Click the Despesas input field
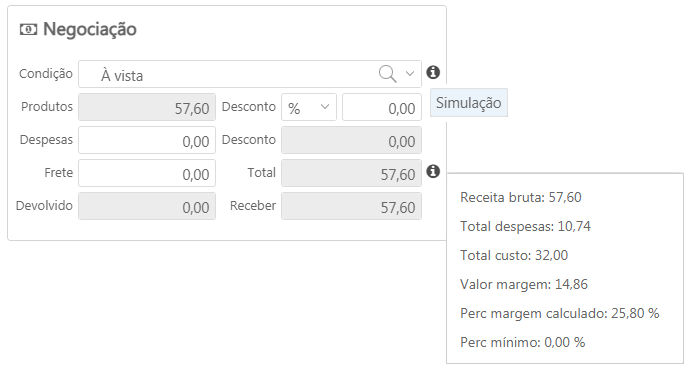Viewport: 690px width, 371px height. coord(147,140)
